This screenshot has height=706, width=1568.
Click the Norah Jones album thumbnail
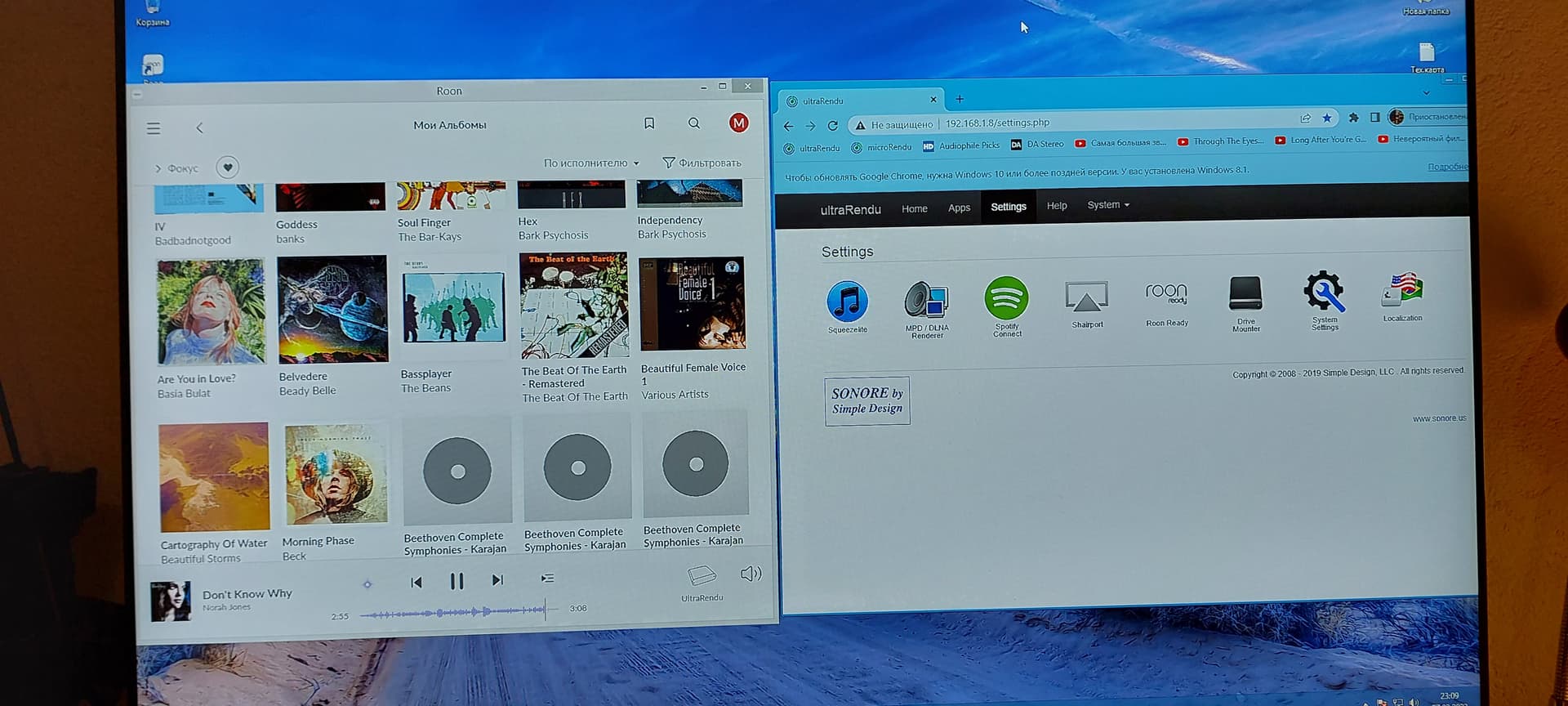171,601
